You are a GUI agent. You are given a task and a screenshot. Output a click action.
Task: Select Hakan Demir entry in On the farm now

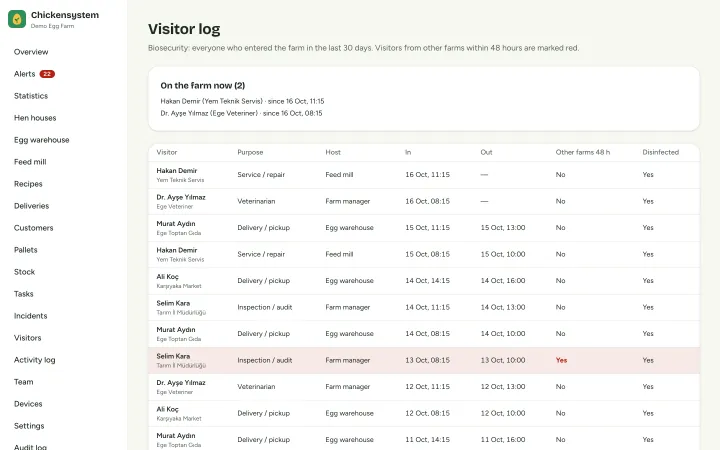pos(242,101)
